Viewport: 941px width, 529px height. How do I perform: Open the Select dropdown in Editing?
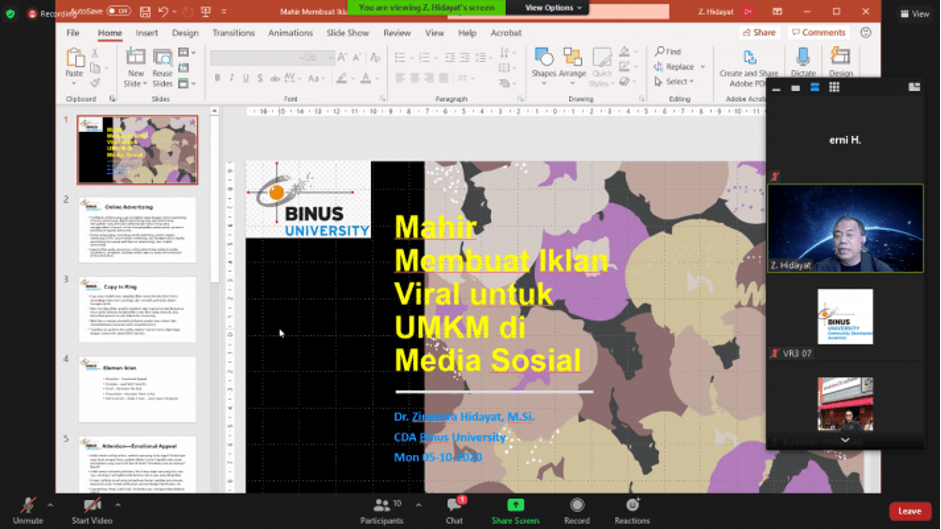(x=675, y=82)
